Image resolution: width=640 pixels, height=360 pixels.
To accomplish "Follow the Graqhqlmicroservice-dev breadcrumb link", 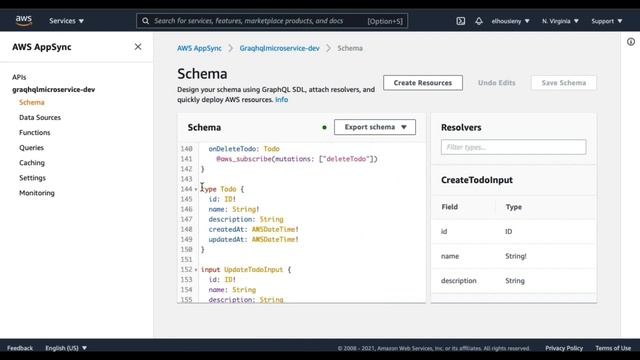I will pyautogui.click(x=280, y=48).
